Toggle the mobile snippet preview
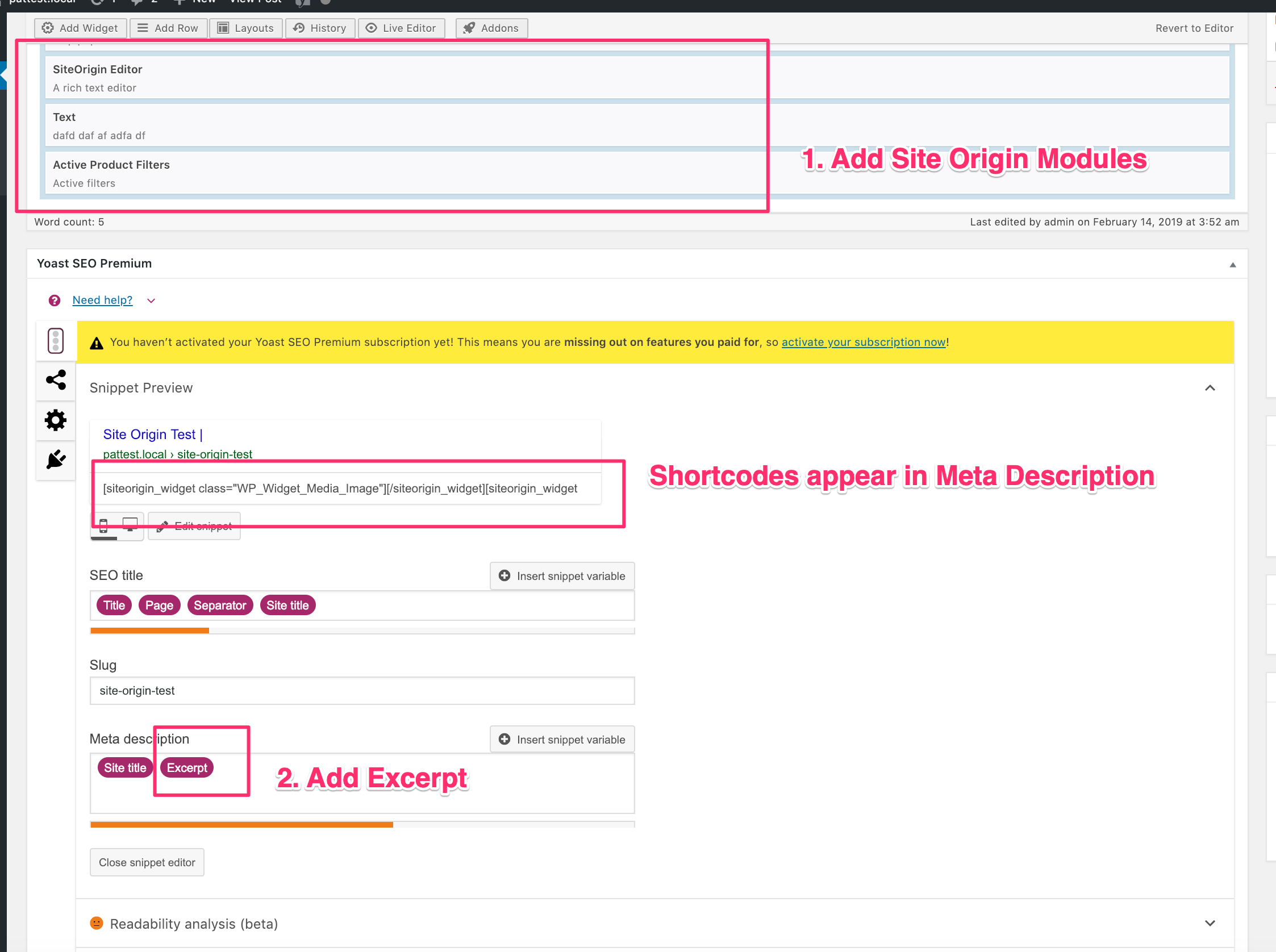 tap(105, 526)
